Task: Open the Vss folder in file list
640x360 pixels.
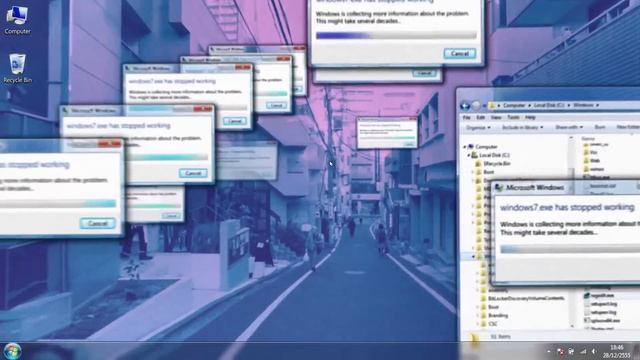Action: click(x=591, y=152)
